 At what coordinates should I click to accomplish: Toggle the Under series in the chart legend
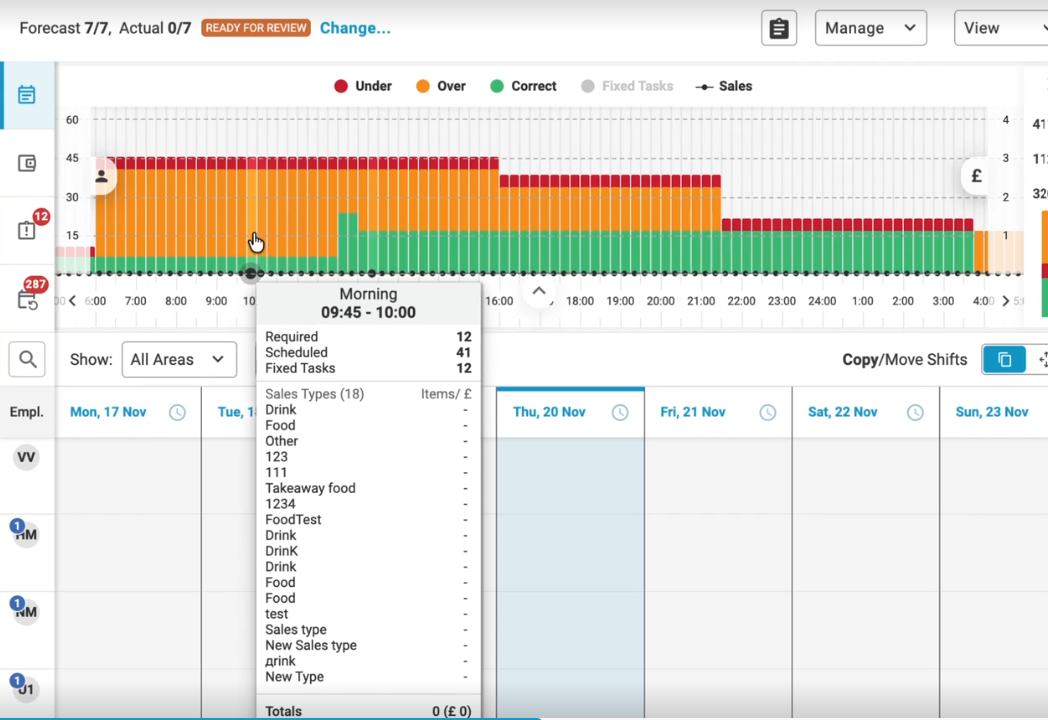362,86
